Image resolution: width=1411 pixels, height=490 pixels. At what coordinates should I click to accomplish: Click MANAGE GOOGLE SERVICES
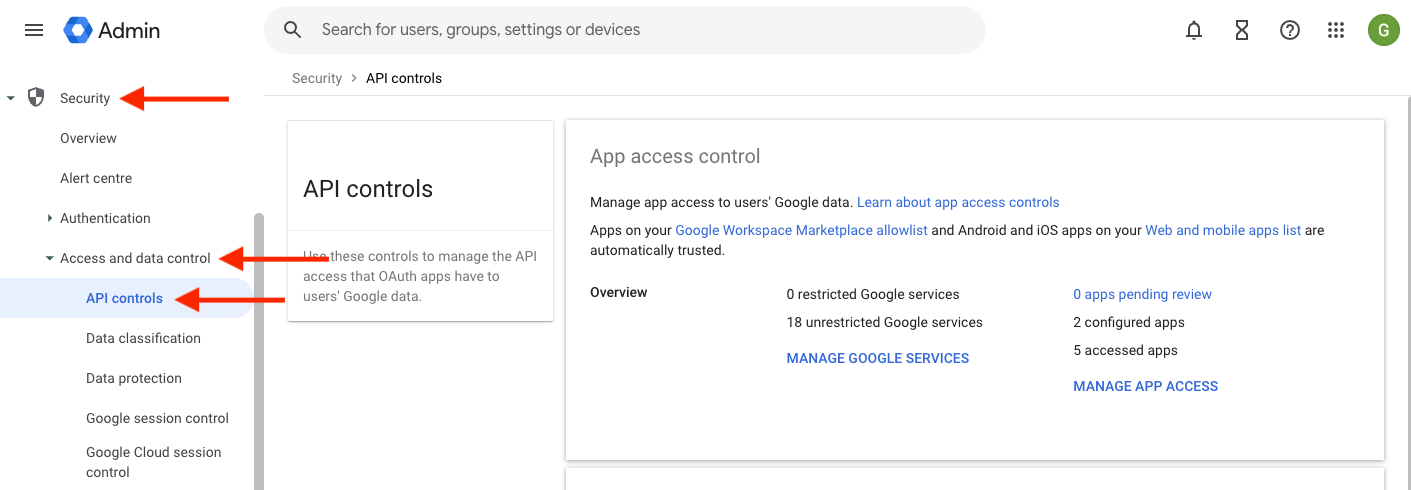point(877,358)
